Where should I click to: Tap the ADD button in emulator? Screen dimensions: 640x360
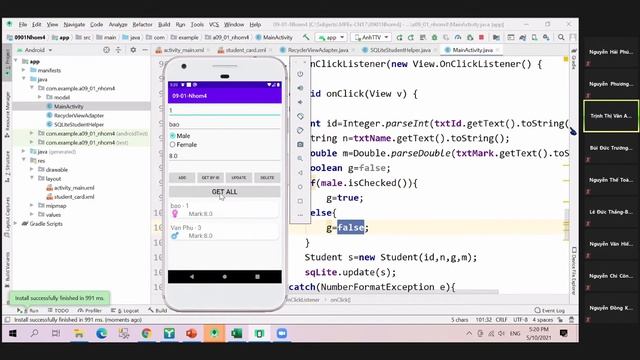point(182,178)
